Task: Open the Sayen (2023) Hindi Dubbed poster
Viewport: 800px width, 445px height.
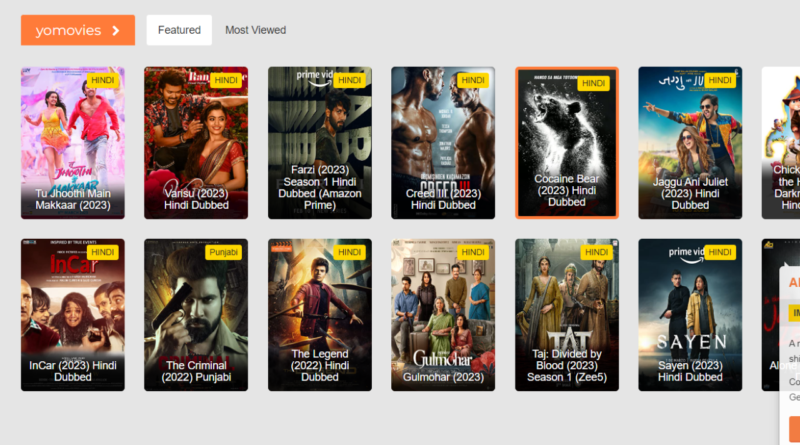Action: (x=690, y=315)
